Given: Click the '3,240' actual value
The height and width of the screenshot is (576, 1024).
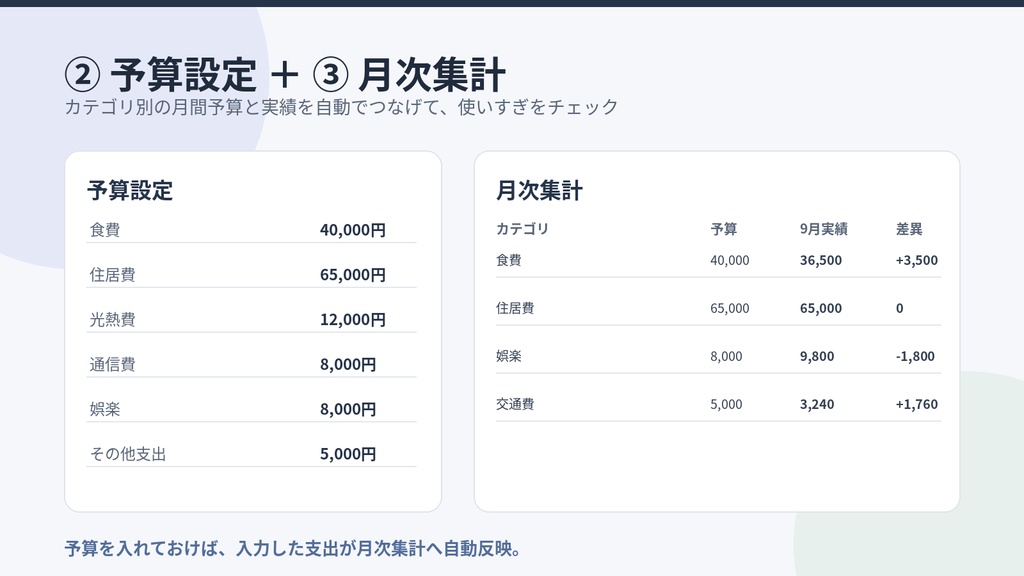Looking at the screenshot, I should tap(817, 404).
